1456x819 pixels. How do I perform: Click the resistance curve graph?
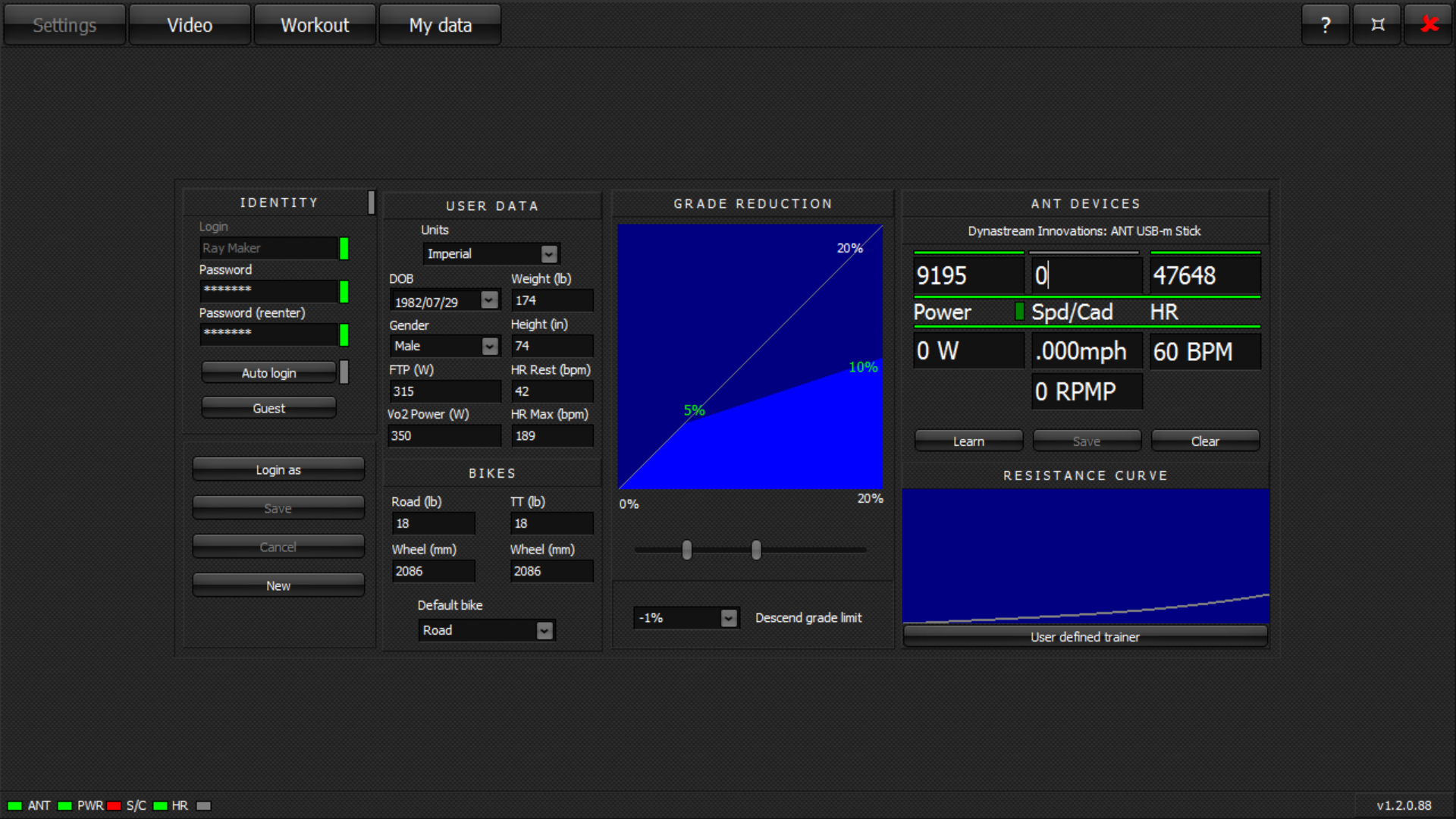(x=1085, y=556)
